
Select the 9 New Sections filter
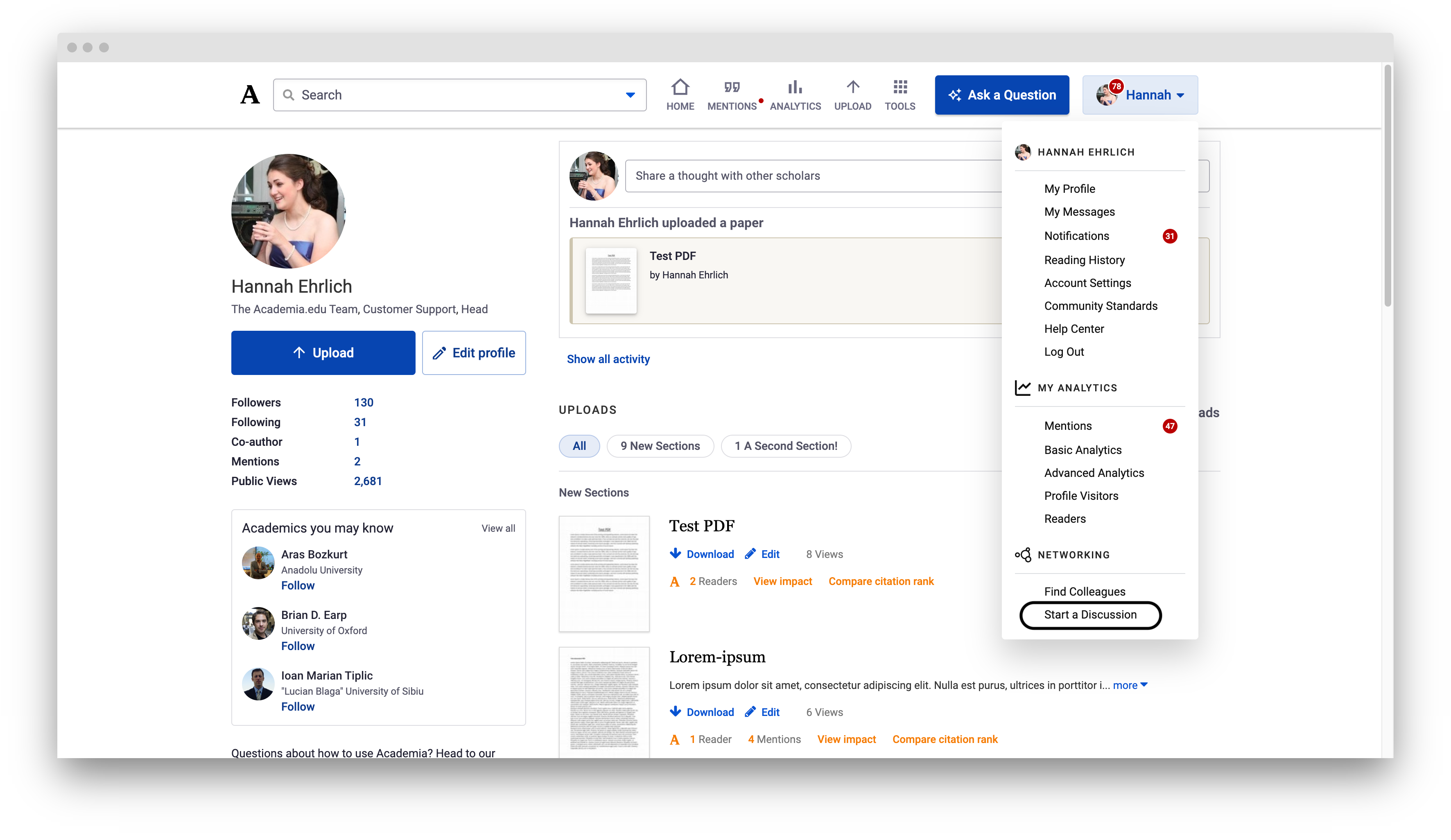point(660,446)
